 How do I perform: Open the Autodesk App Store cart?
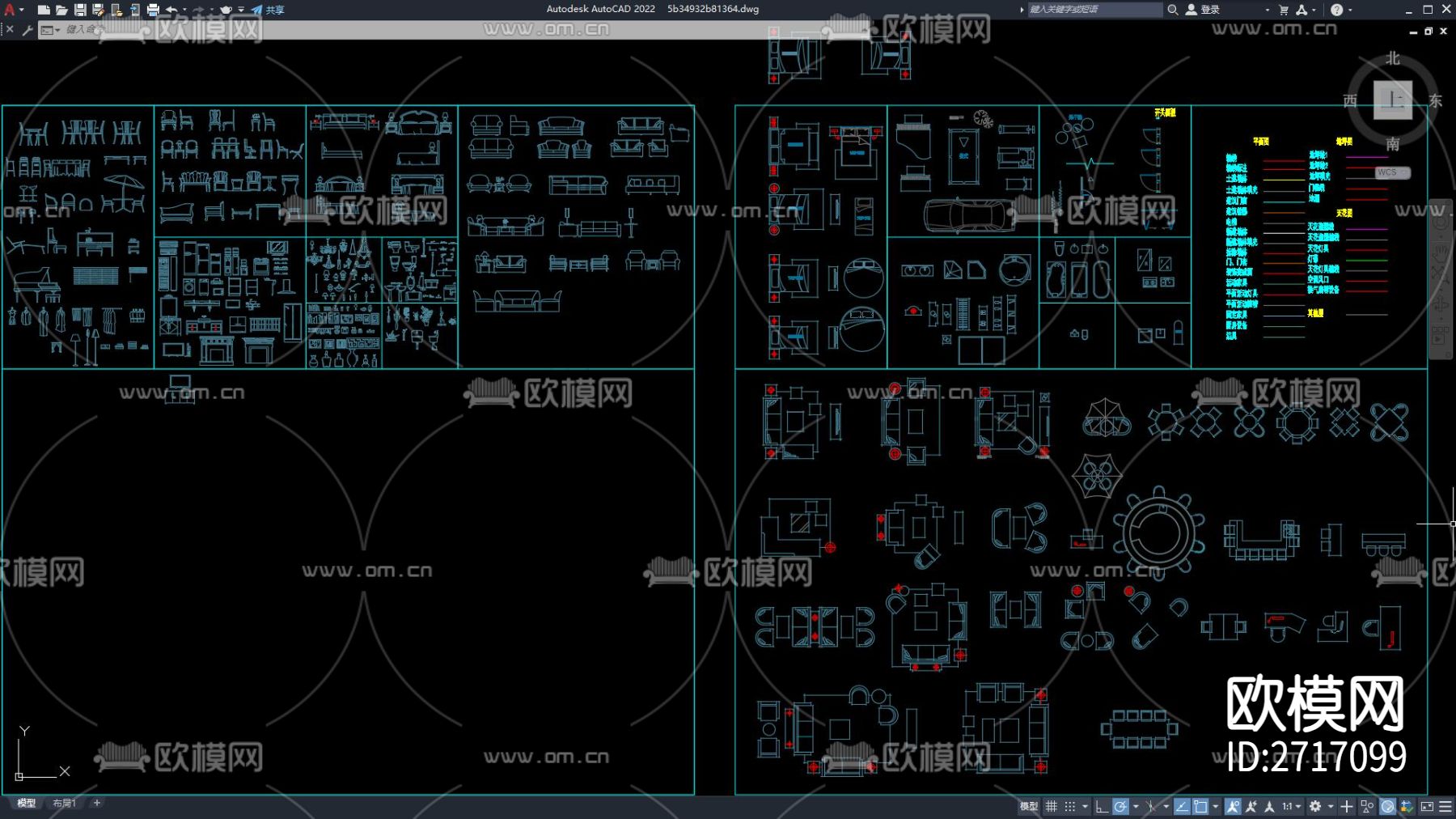point(1284,10)
